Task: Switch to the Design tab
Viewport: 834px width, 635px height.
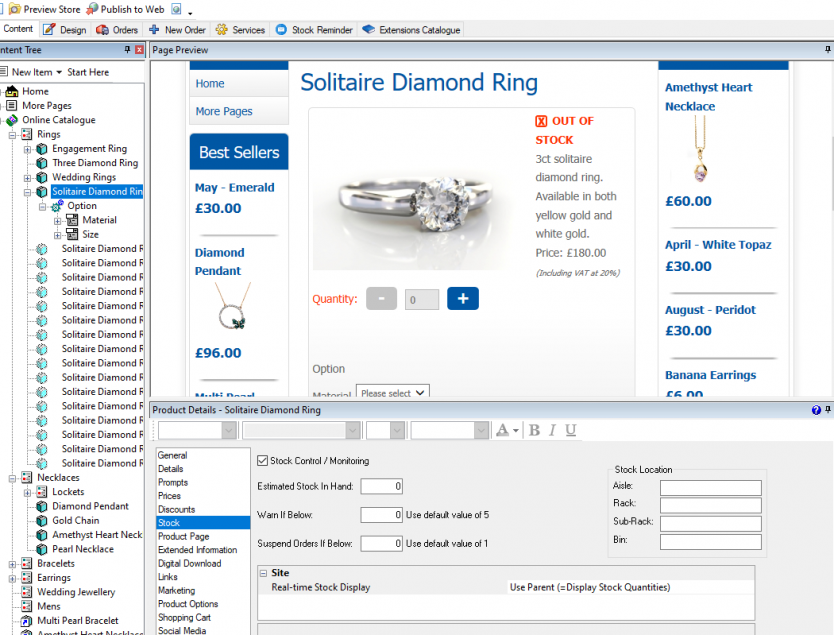Action: click(66, 30)
